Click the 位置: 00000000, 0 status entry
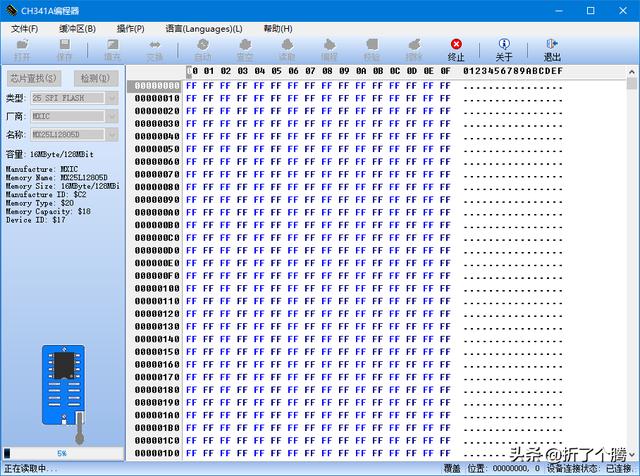Screen dimensions: 640x476 pyautogui.click(x=504, y=469)
